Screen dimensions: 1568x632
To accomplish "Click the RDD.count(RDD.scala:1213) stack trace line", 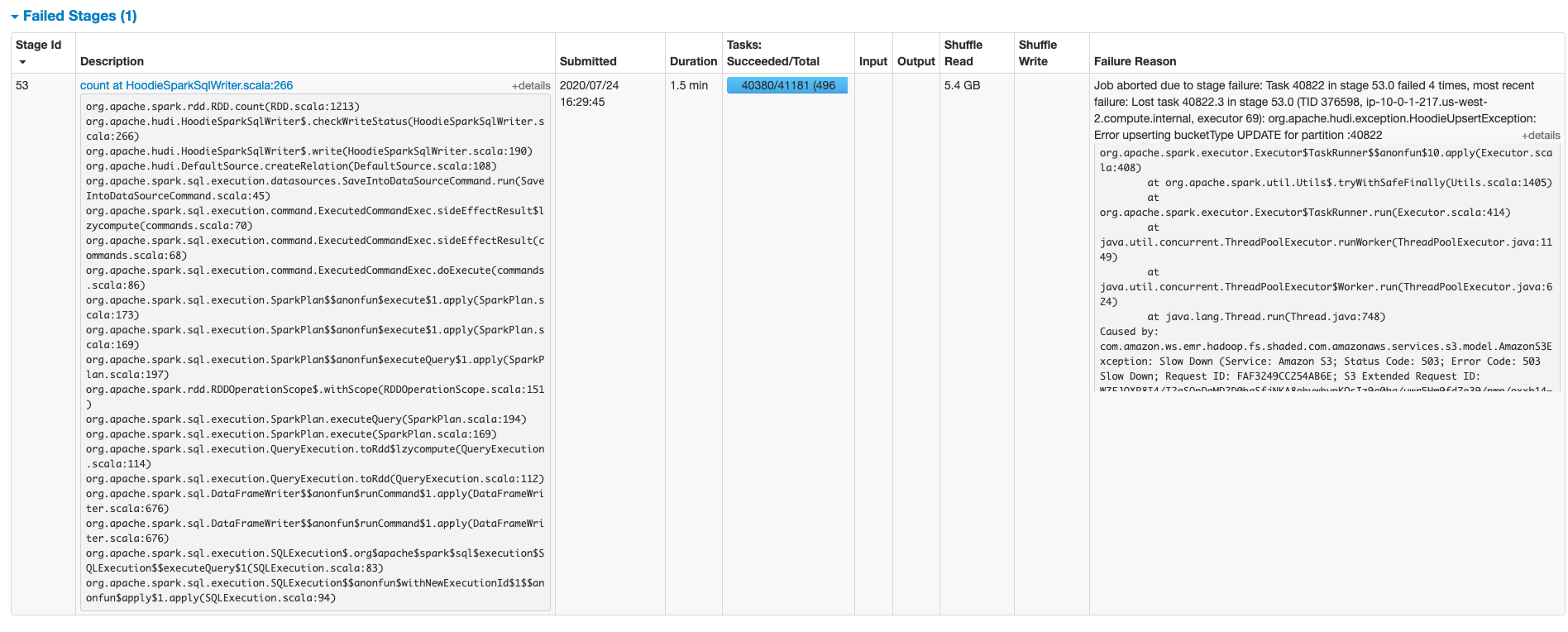I will [x=222, y=107].
